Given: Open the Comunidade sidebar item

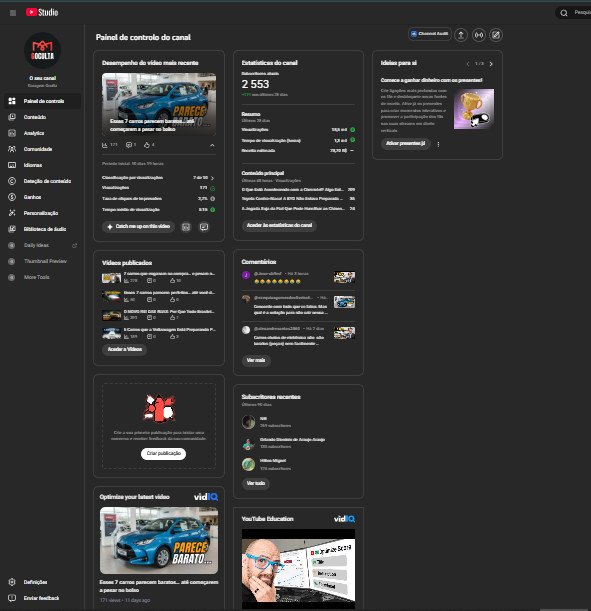Looking at the screenshot, I should (38, 149).
